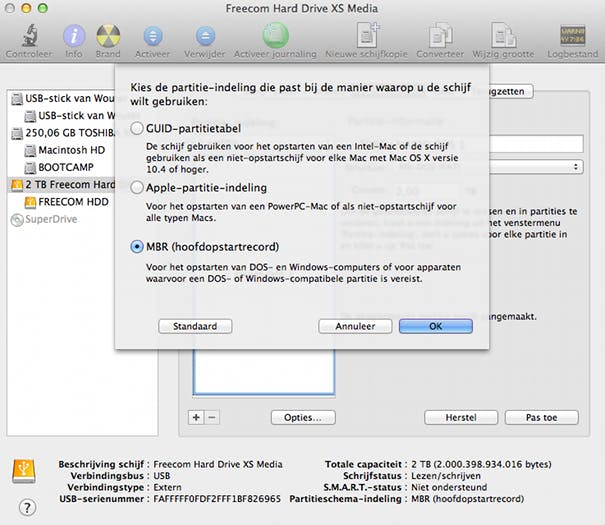The height and width of the screenshot is (525, 605).
Task: Click the Converteer toolbar icon
Action: coord(440,35)
